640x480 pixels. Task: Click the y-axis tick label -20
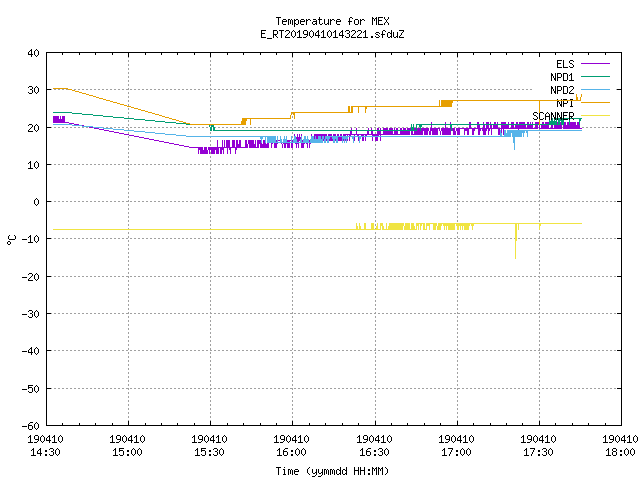click(x=31, y=277)
